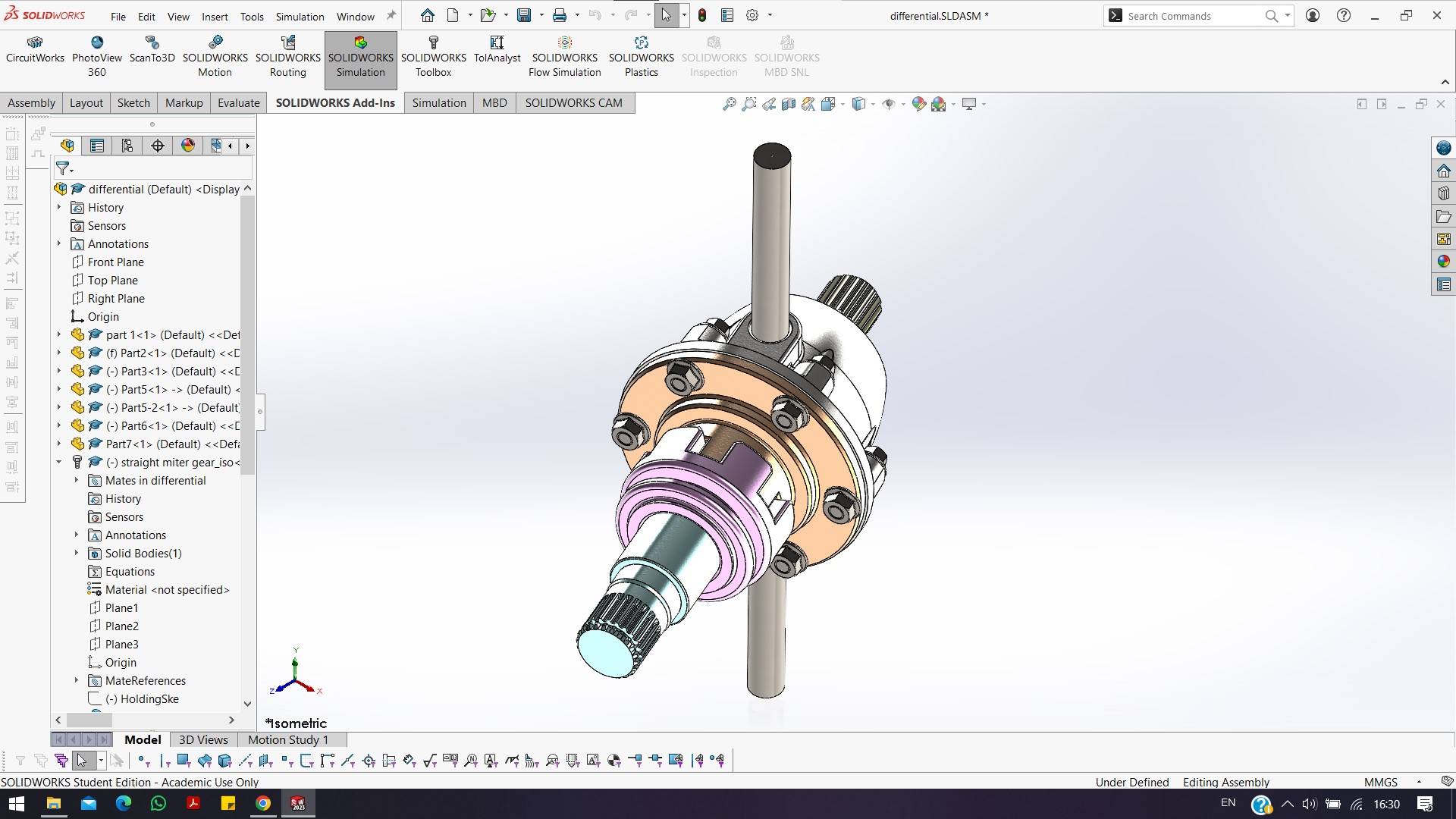The image size is (1456, 819).
Task: Open File Explorer from the taskbar
Action: click(54, 804)
